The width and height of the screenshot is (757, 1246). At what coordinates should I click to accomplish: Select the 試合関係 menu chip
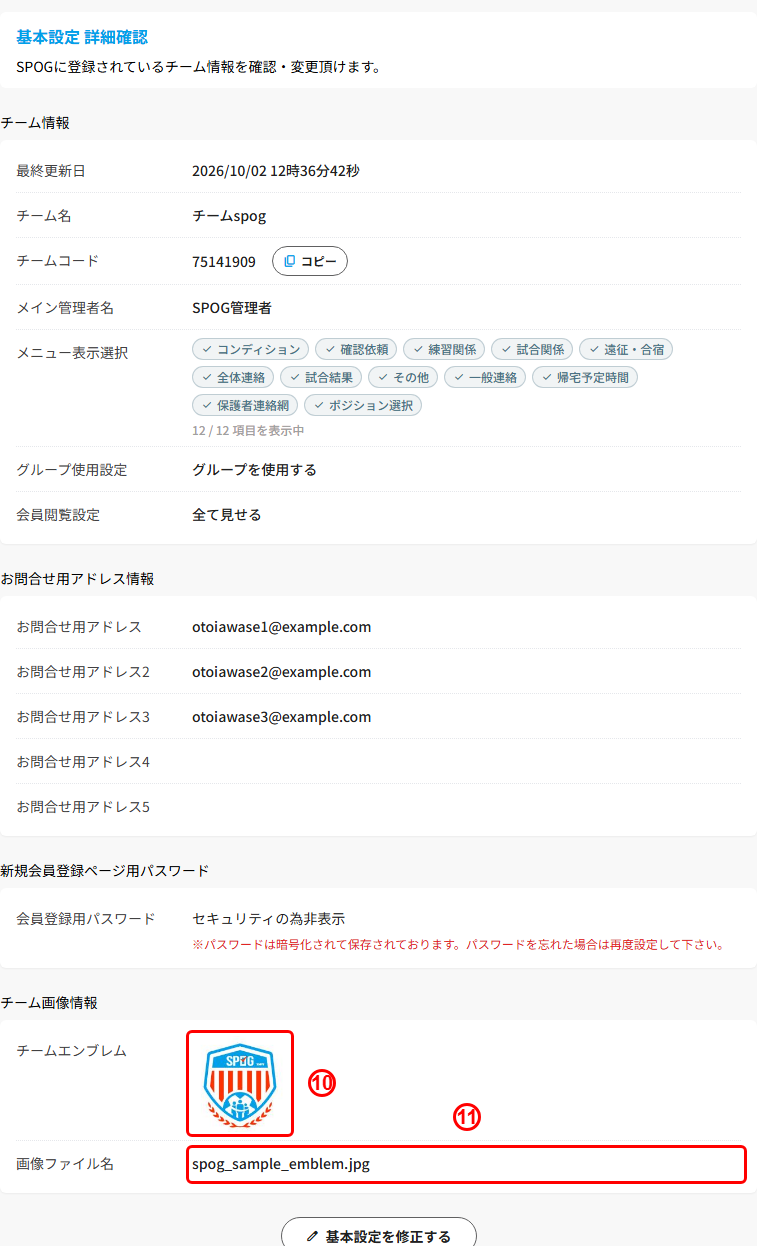pyautogui.click(x=532, y=349)
